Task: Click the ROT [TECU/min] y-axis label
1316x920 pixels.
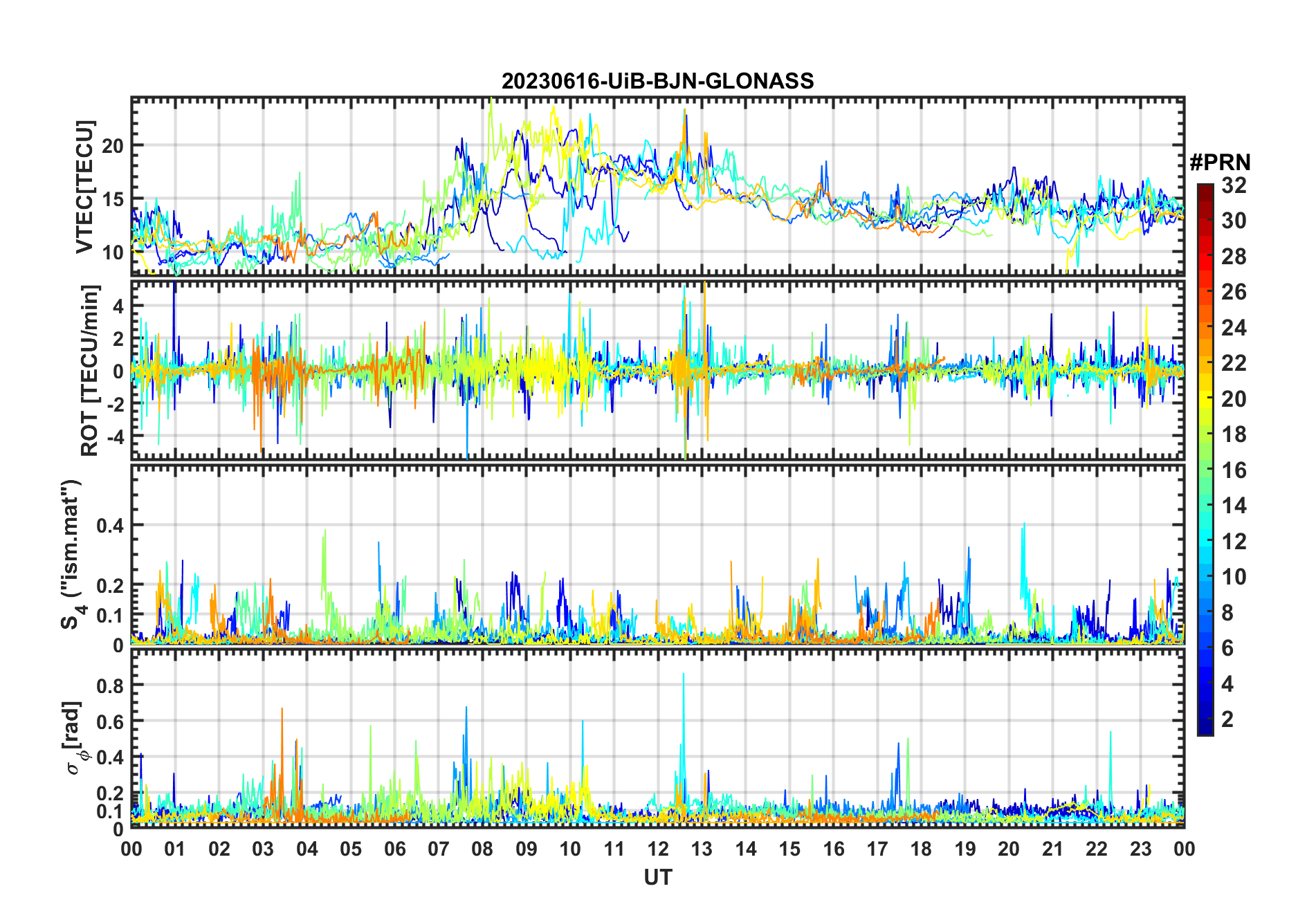Action: [90, 370]
